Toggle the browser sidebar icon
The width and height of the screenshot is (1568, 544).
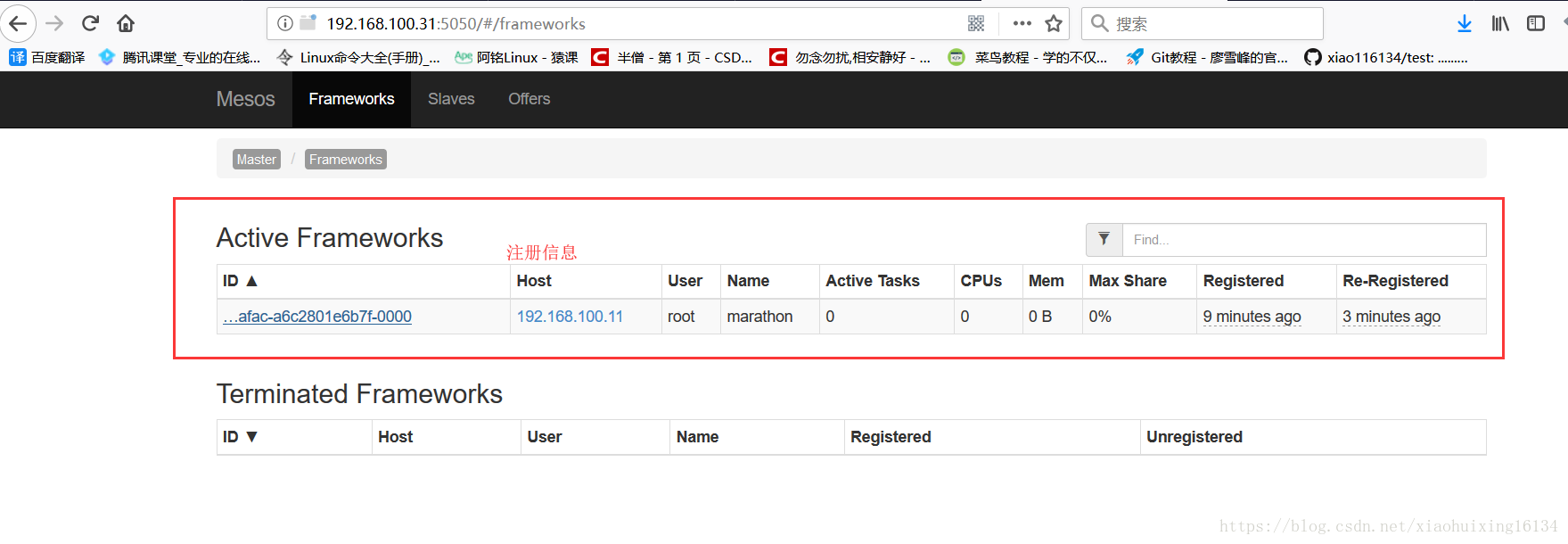(1536, 23)
